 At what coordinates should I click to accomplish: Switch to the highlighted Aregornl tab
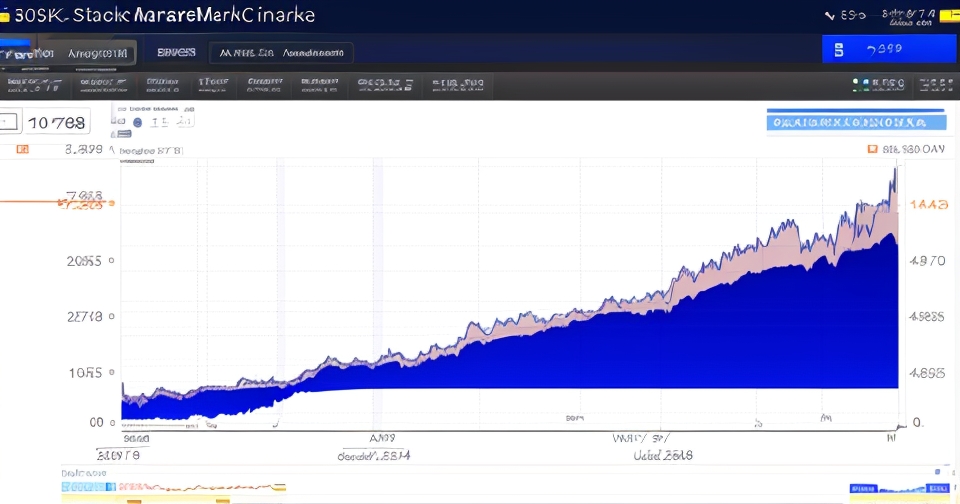97,53
